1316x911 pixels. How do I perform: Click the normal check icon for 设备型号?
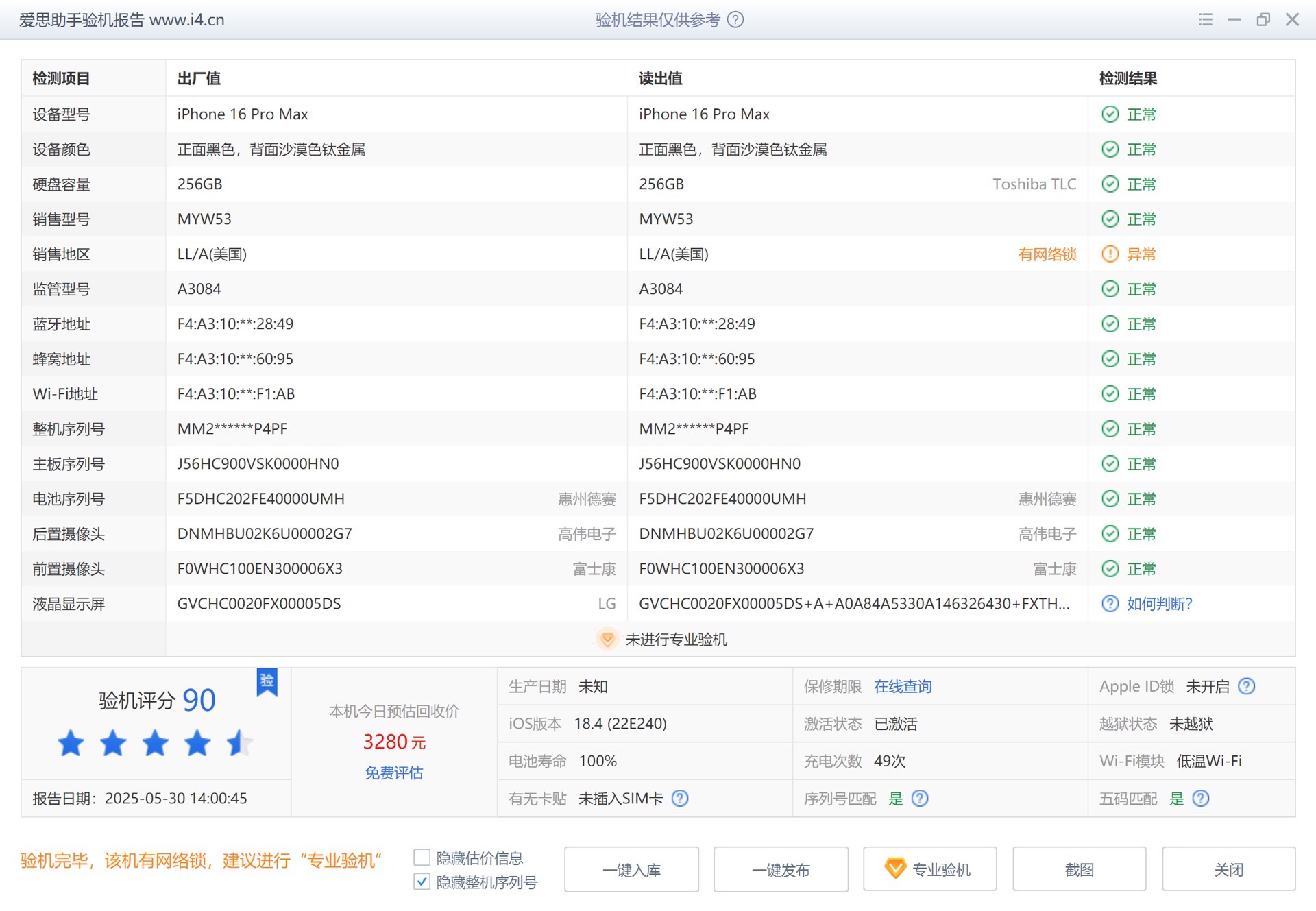[1110, 114]
